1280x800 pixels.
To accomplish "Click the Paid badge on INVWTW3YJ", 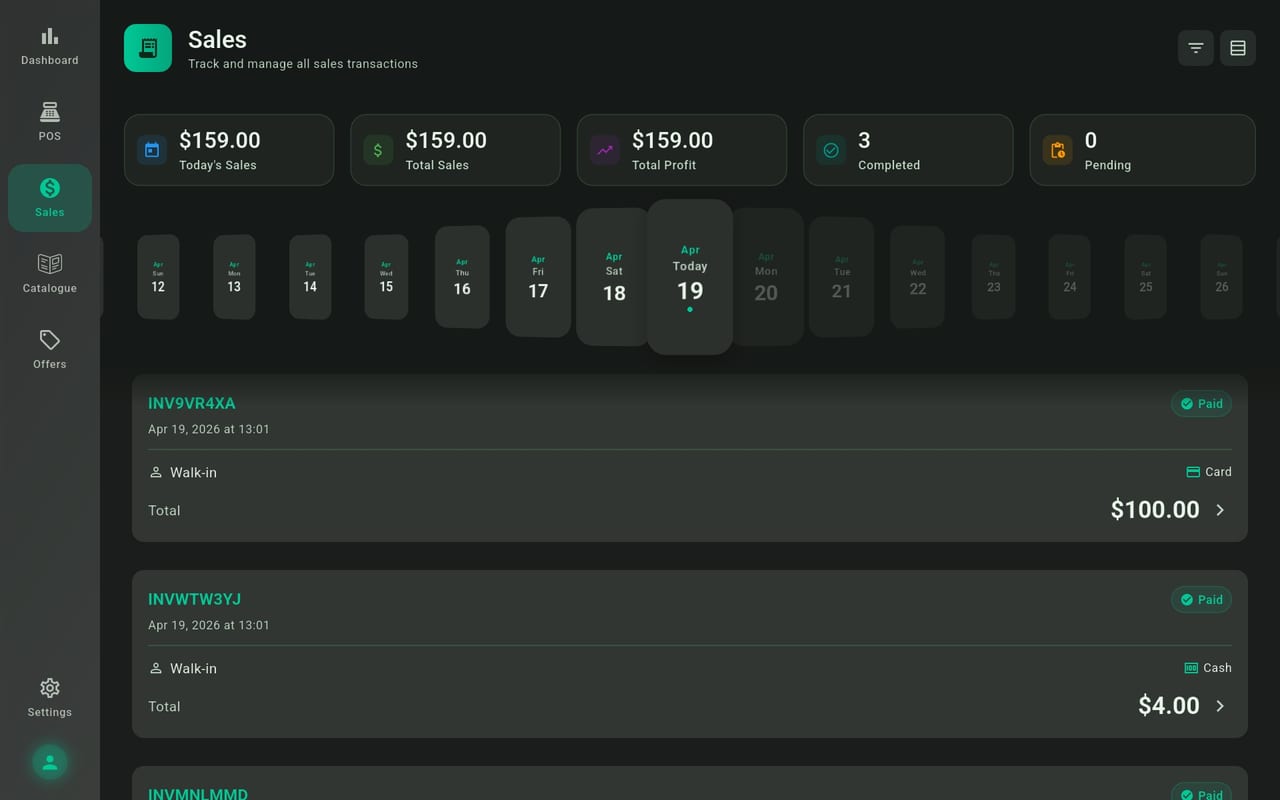I will (1201, 600).
